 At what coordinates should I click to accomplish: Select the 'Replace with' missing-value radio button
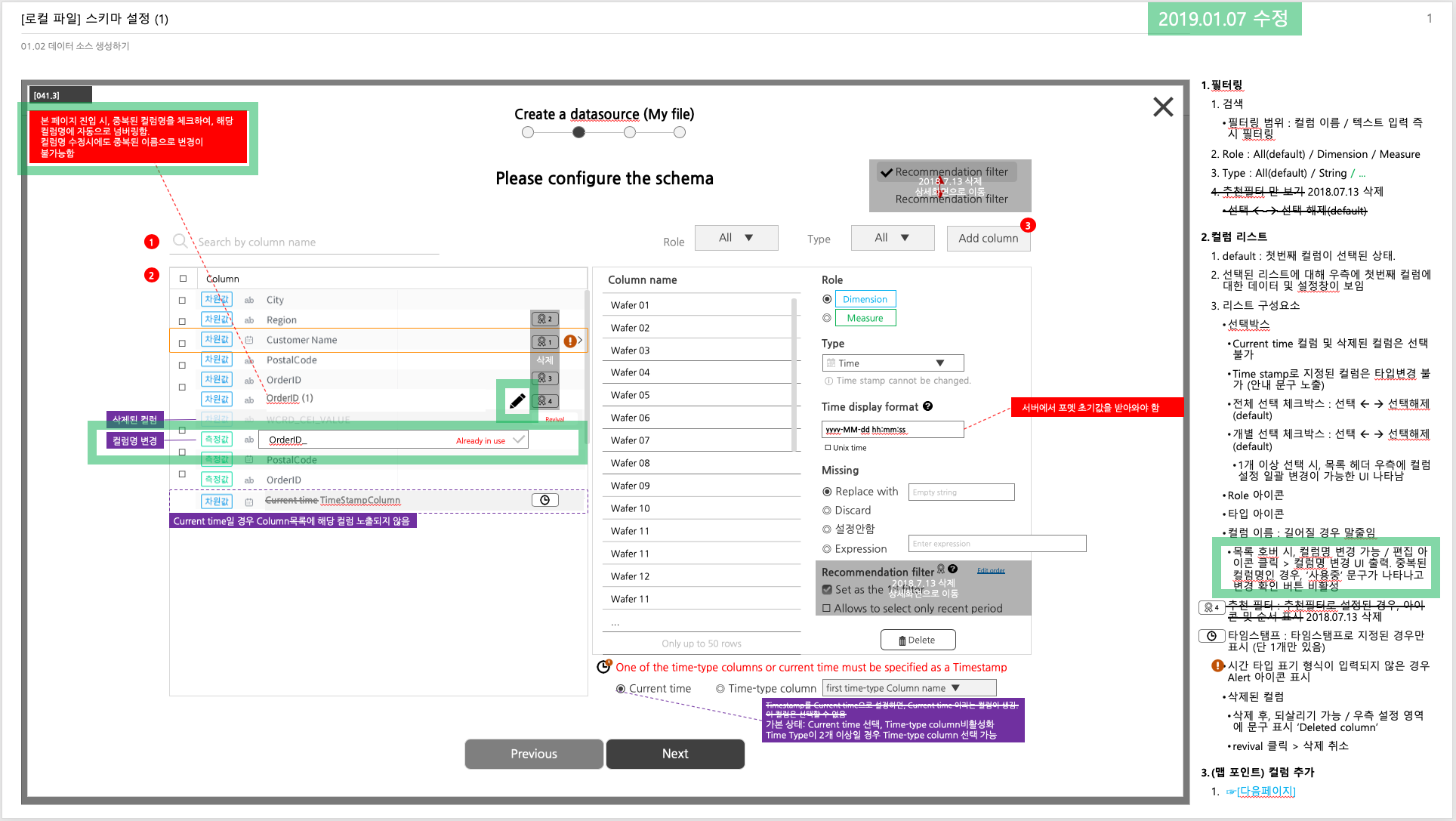tap(827, 491)
